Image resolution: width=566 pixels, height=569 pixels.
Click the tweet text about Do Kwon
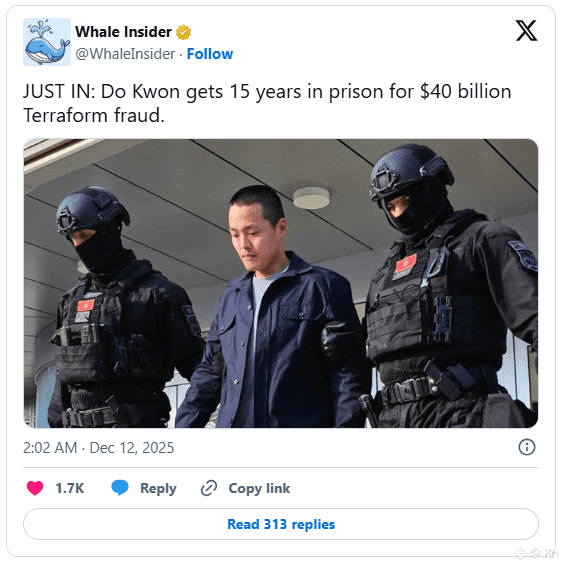point(267,103)
